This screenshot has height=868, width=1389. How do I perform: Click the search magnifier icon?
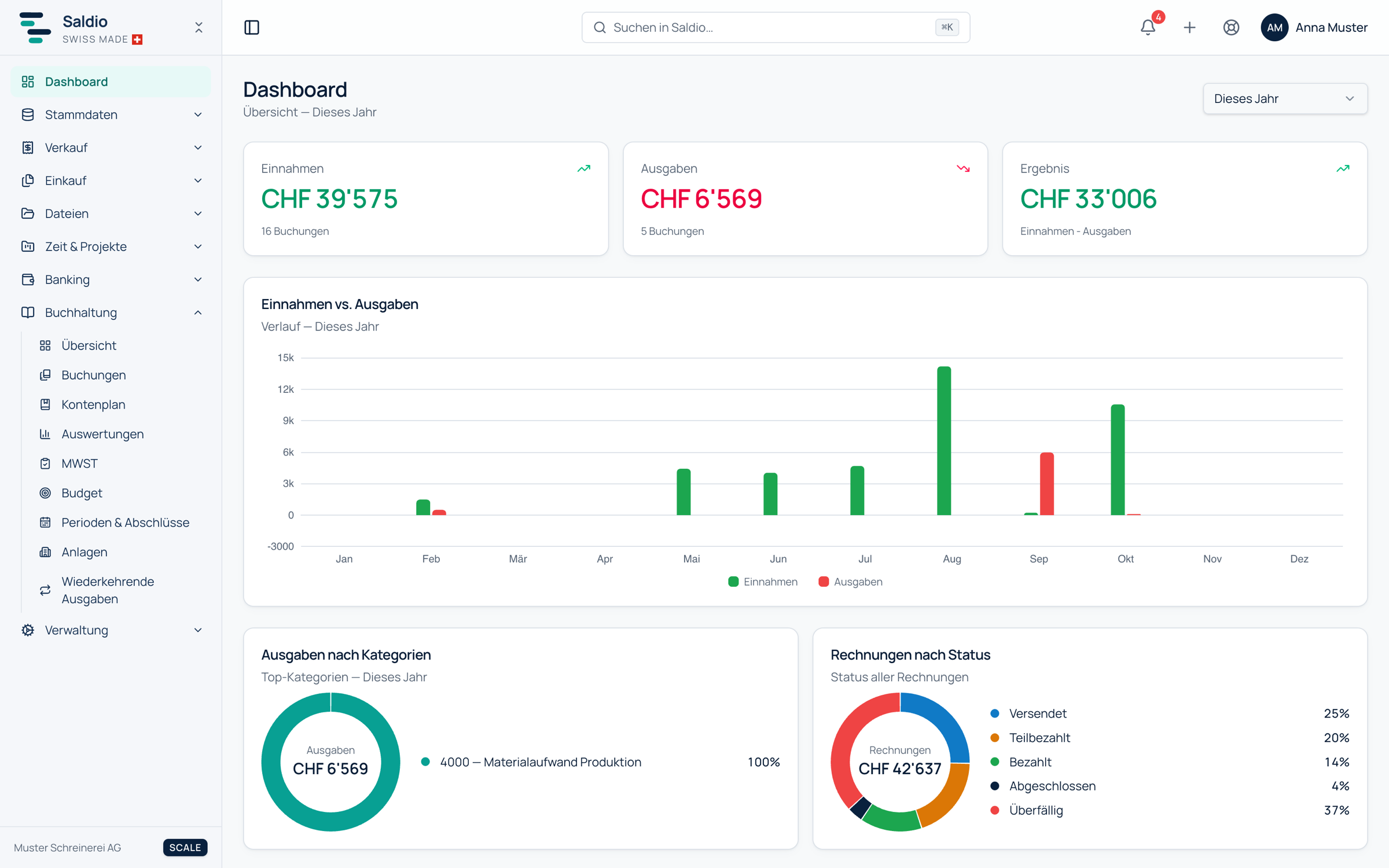pyautogui.click(x=600, y=27)
